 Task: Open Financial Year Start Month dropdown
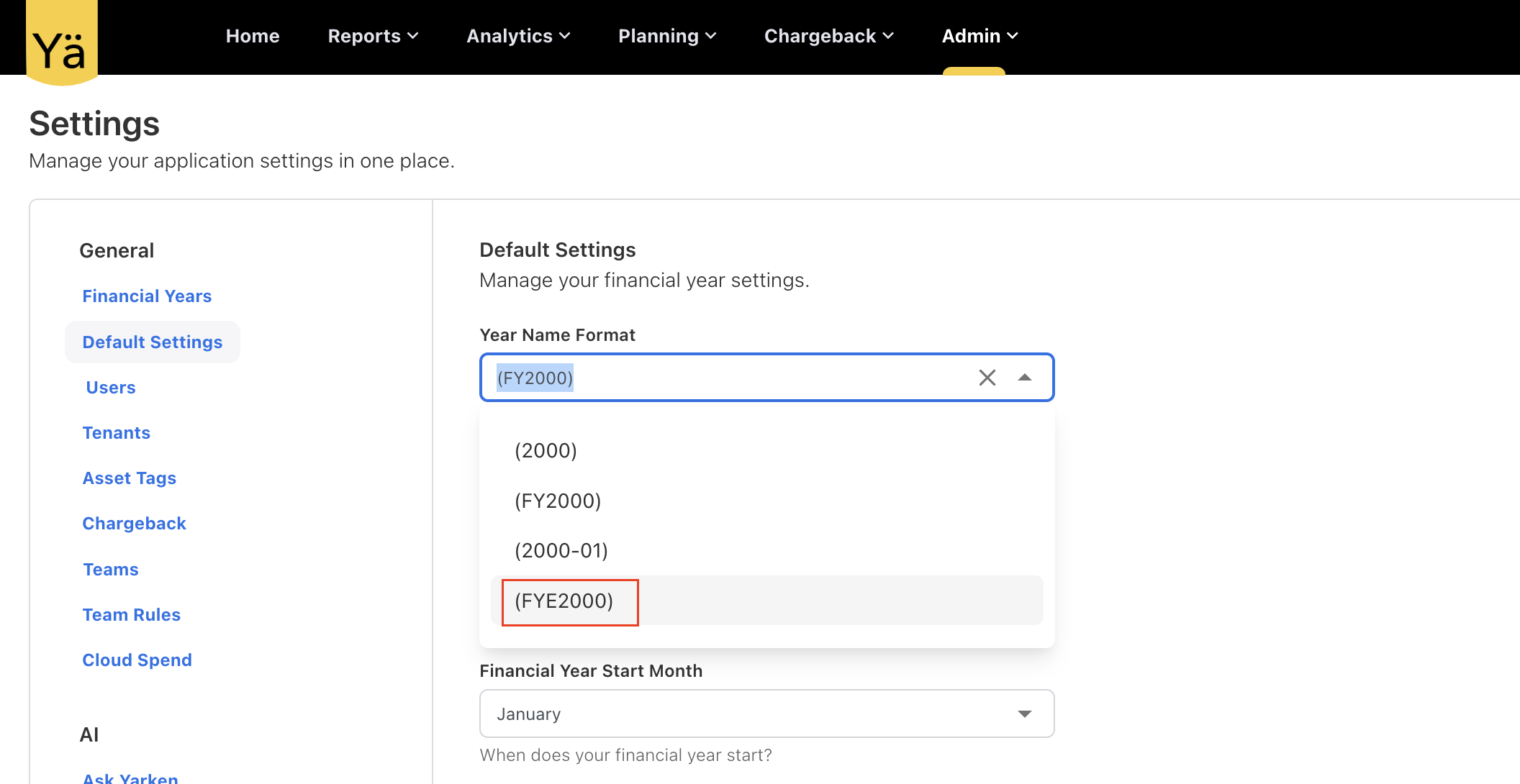click(766, 714)
